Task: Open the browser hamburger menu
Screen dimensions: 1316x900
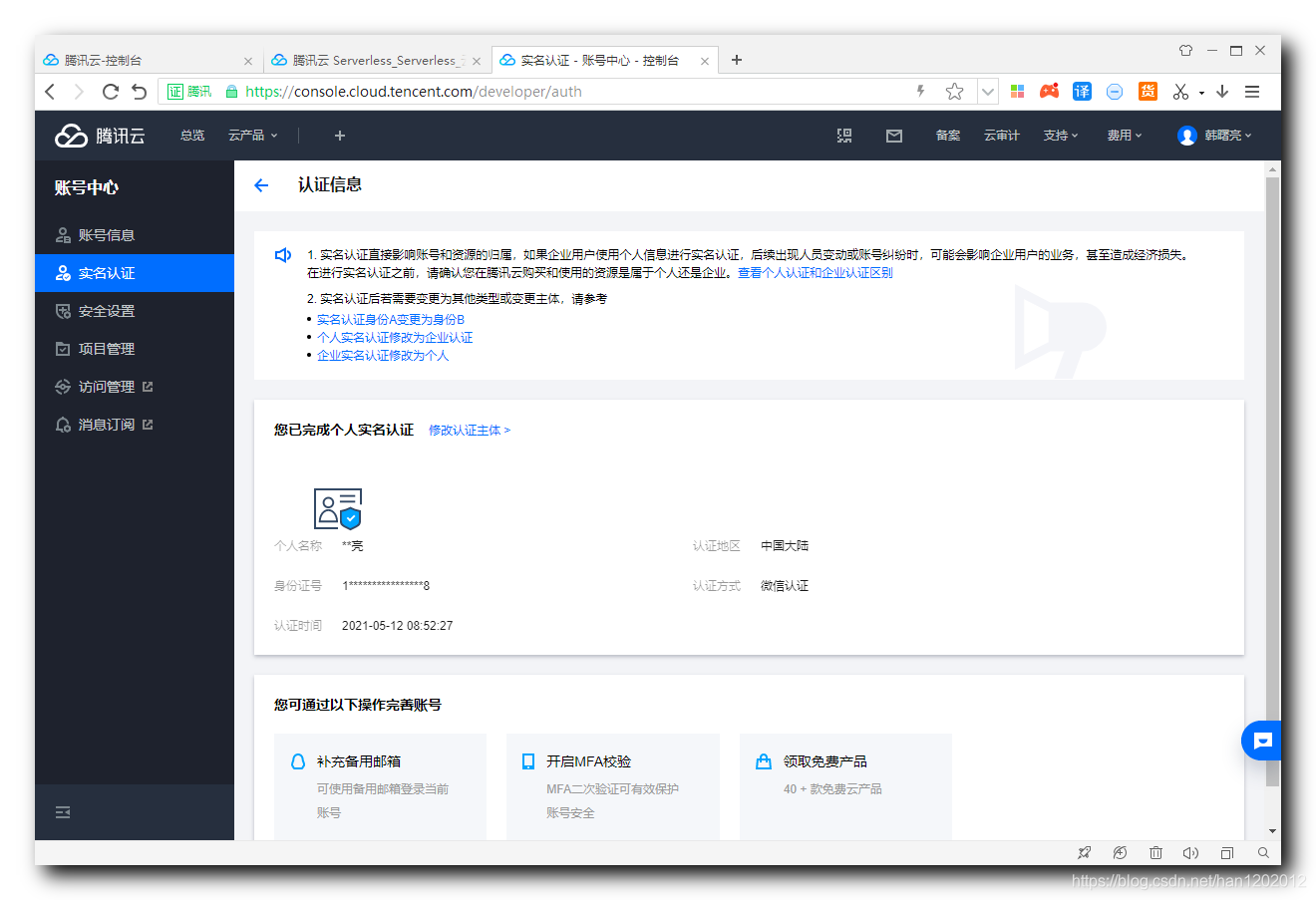Action: point(1252,92)
